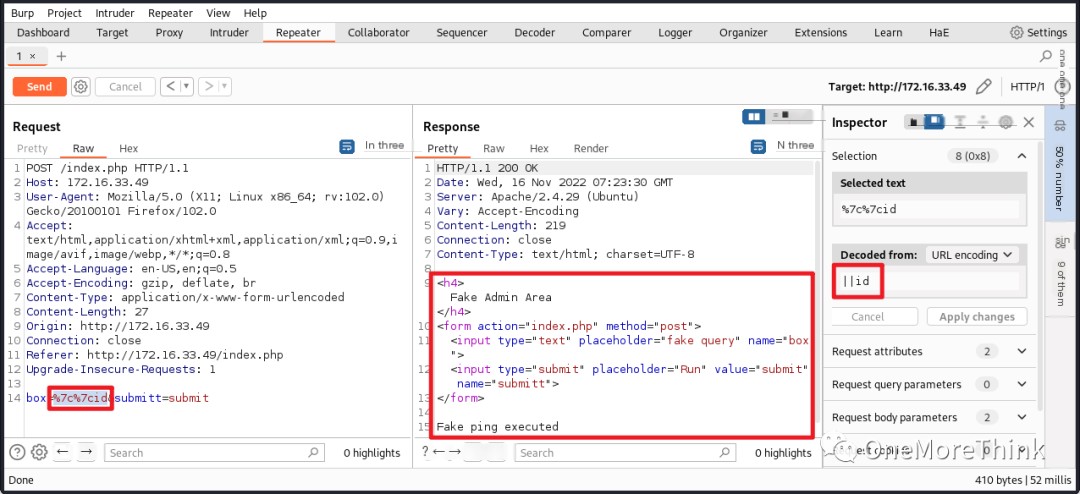Image resolution: width=1080 pixels, height=494 pixels.
Task: Jump to previous response search match
Action: [x=438, y=452]
